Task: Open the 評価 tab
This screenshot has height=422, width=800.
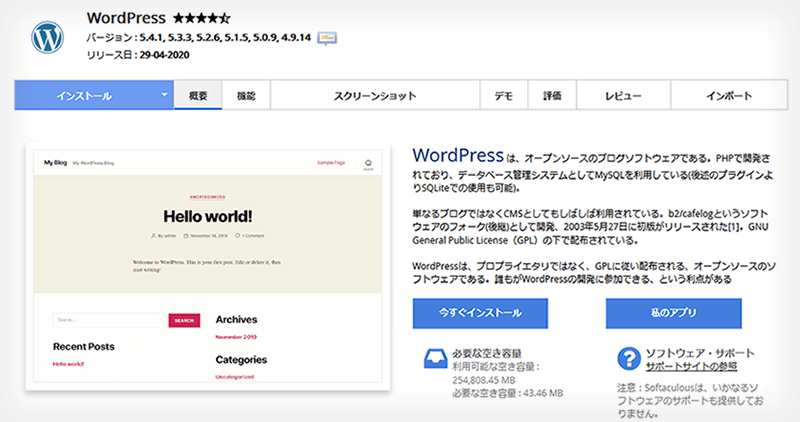Action: (552, 95)
